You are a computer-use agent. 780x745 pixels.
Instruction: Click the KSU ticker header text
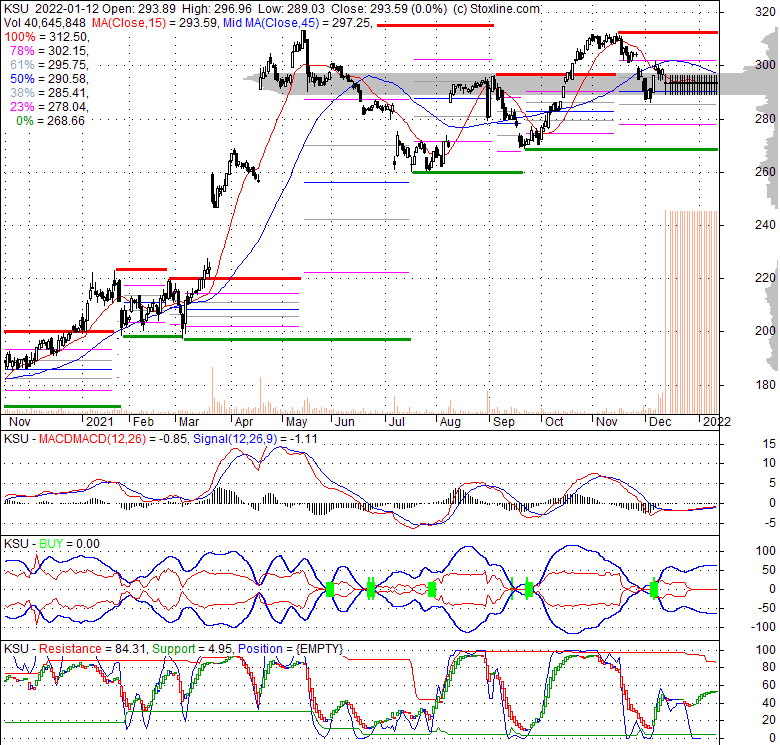(x=16, y=9)
